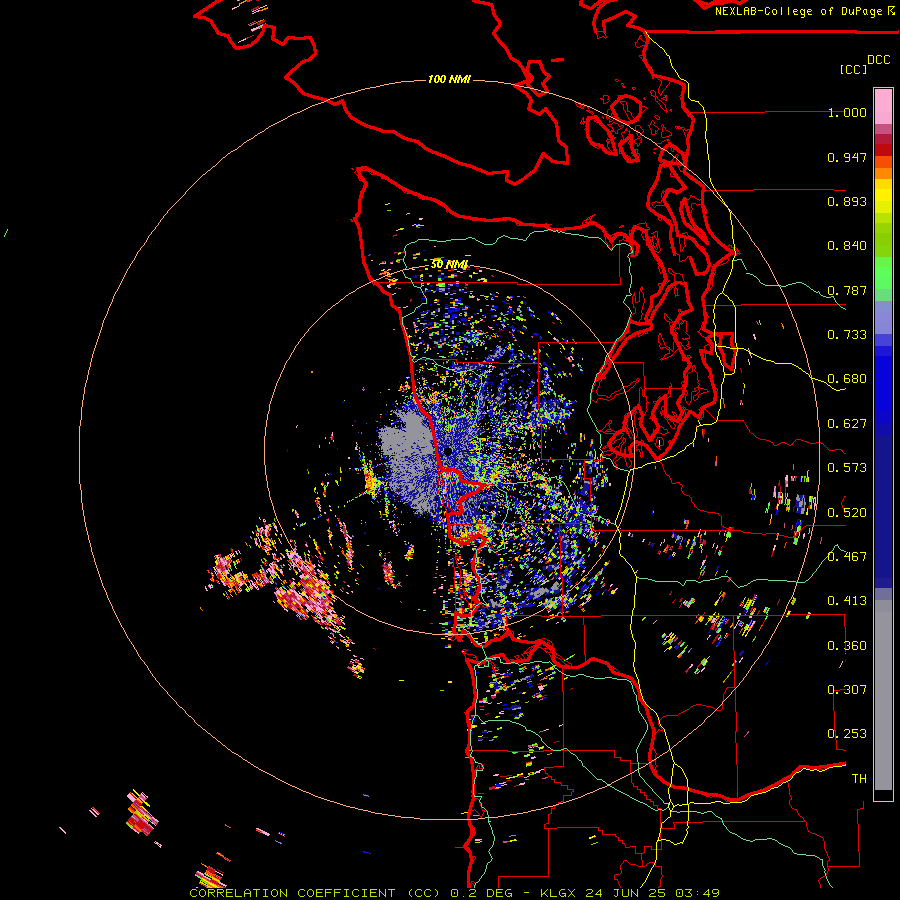900x900 pixels.
Task: Select the 0.787 scale value
Action: (847, 290)
